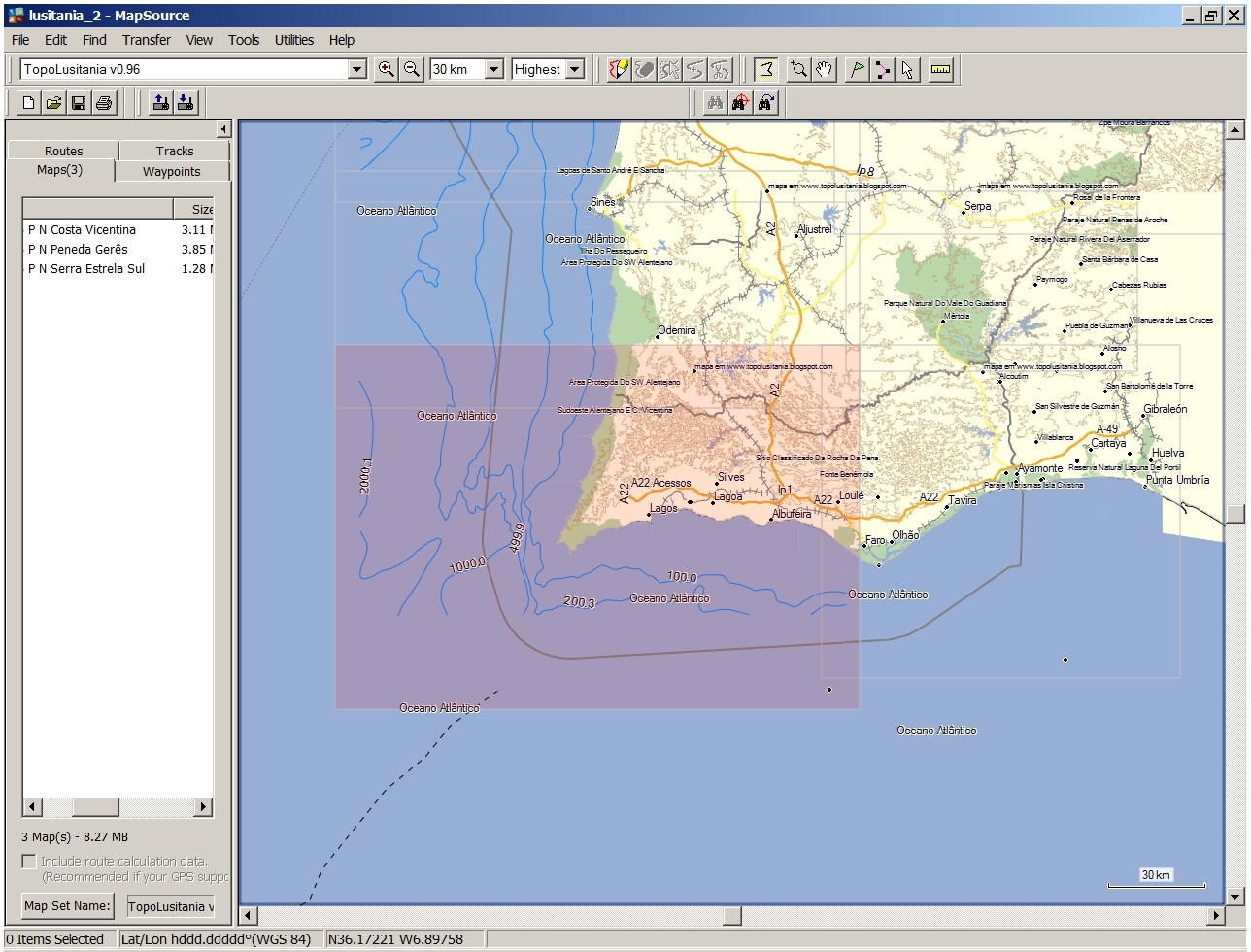This screenshot has height=952, width=1251.
Task: Enable Include route calculation data checkbox
Action: click(28, 861)
